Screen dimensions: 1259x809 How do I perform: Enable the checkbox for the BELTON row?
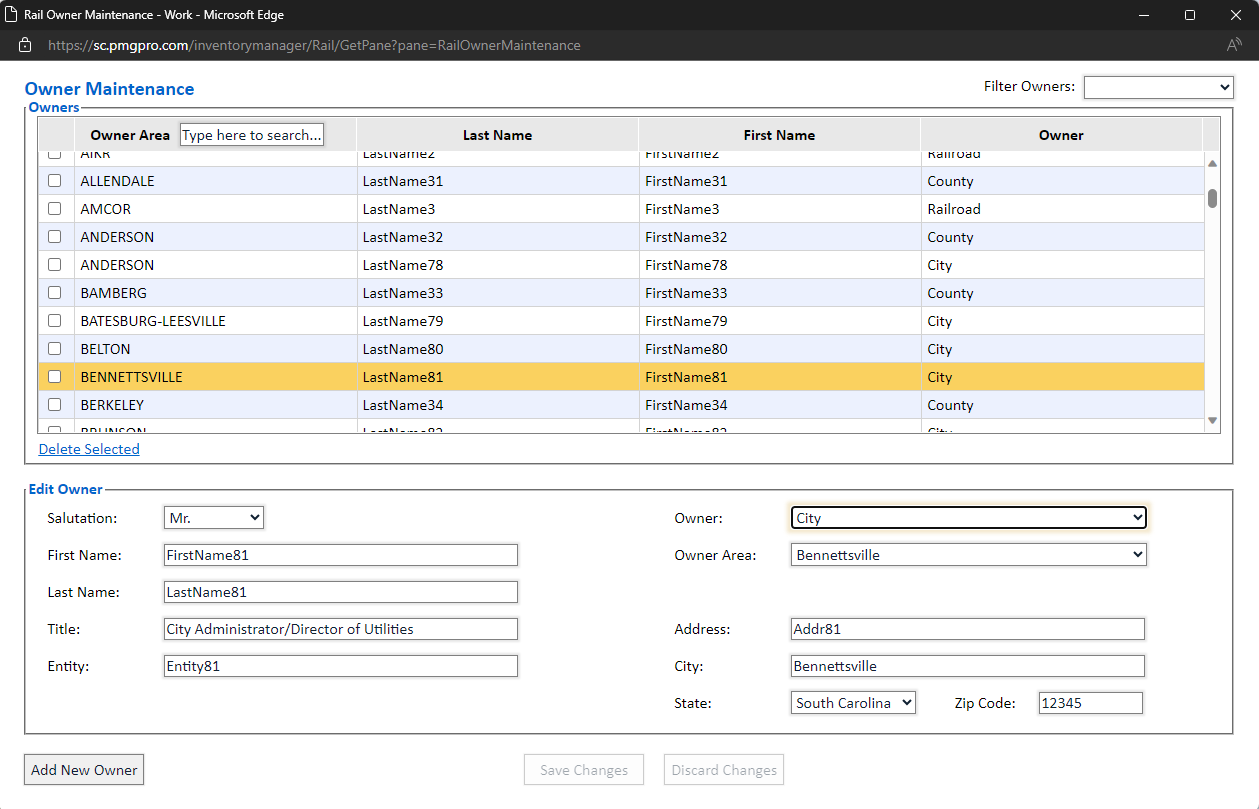click(55, 349)
